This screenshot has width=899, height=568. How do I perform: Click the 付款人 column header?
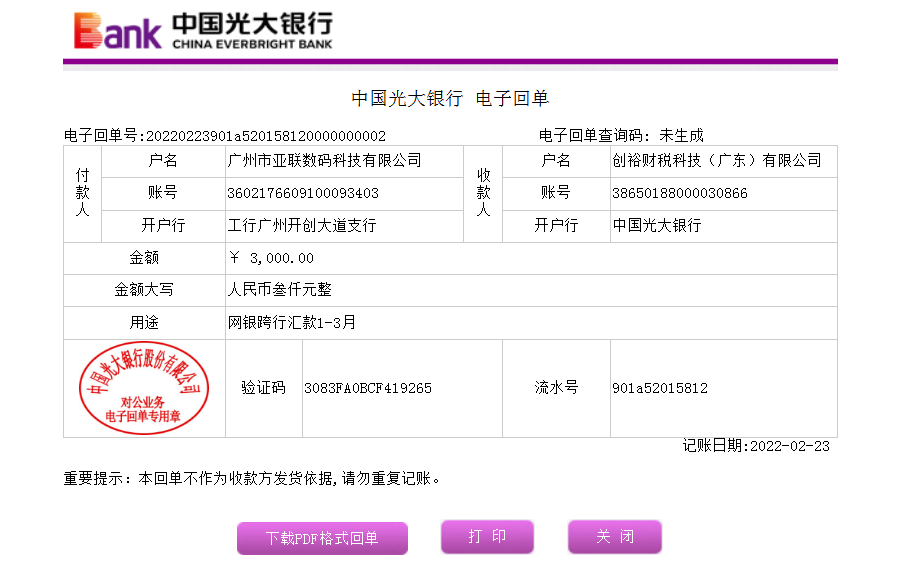pyautogui.click(x=83, y=193)
